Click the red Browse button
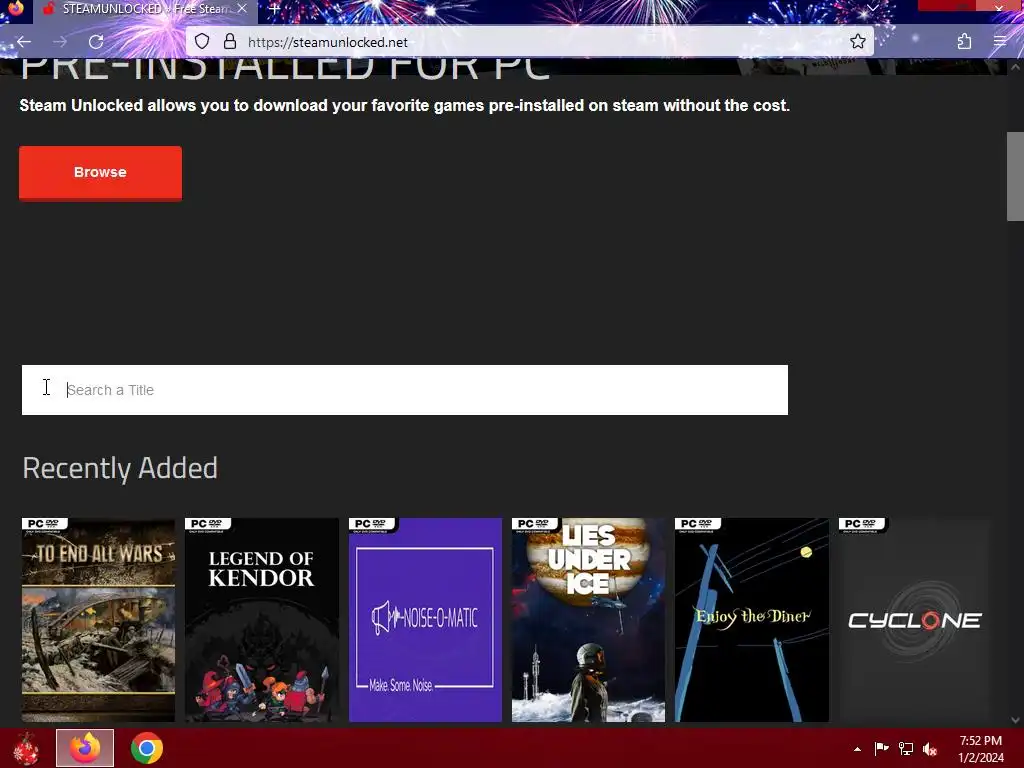Viewport: 1024px width, 768px height. coord(101,172)
